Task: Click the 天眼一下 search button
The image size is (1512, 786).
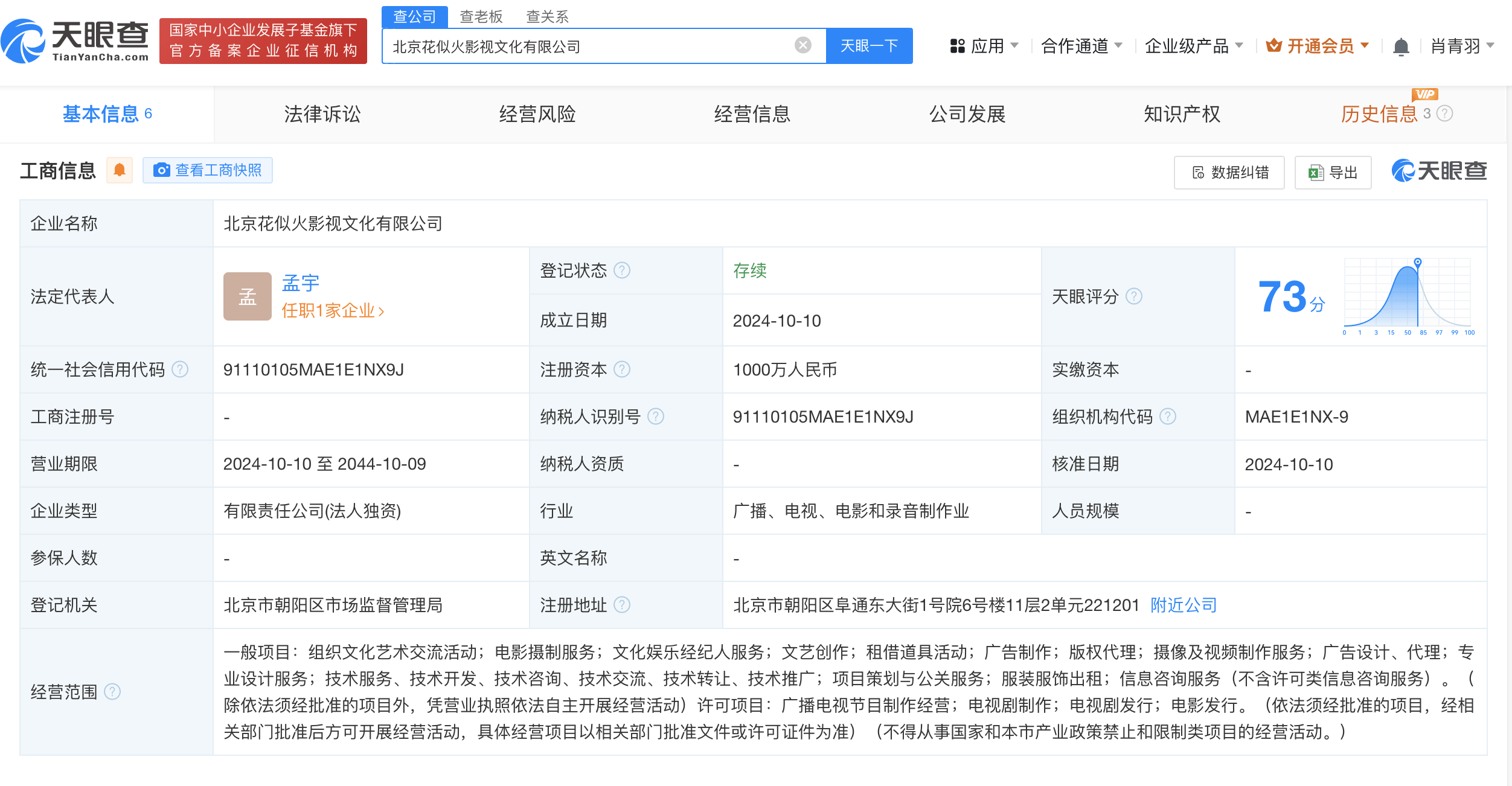Action: 868,45
